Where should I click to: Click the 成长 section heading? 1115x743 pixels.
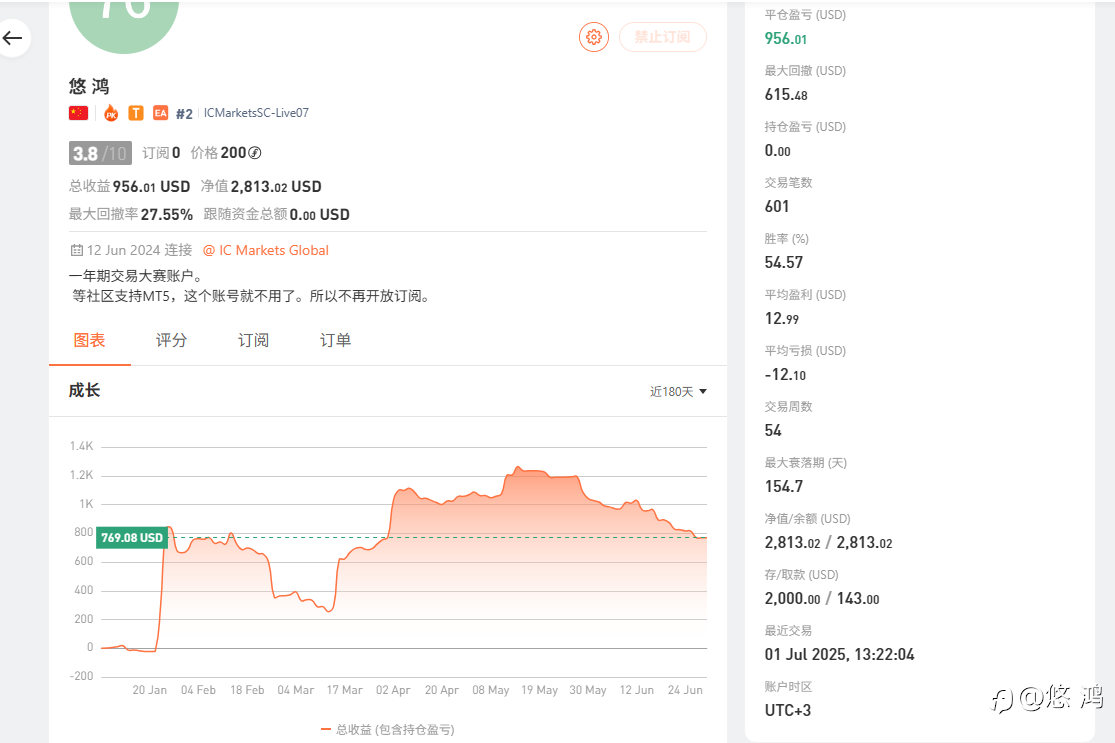coord(84,390)
